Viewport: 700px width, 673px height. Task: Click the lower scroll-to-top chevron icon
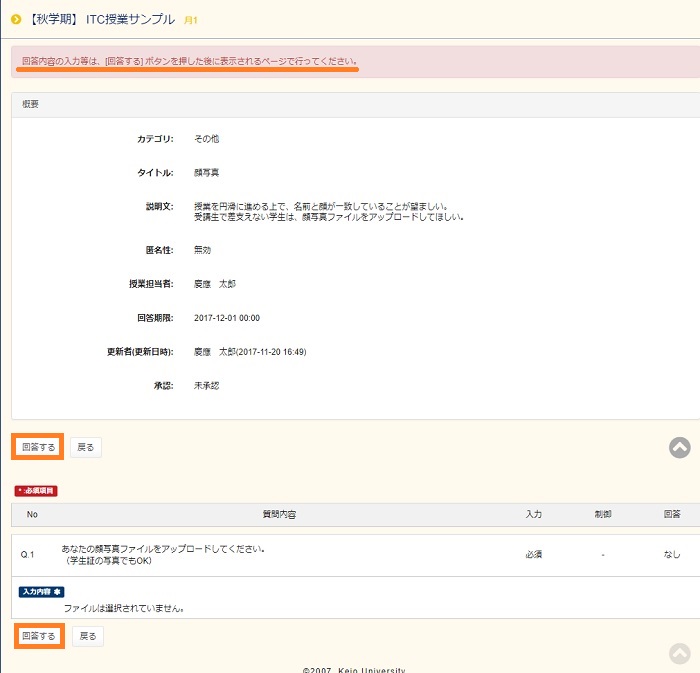click(x=679, y=654)
